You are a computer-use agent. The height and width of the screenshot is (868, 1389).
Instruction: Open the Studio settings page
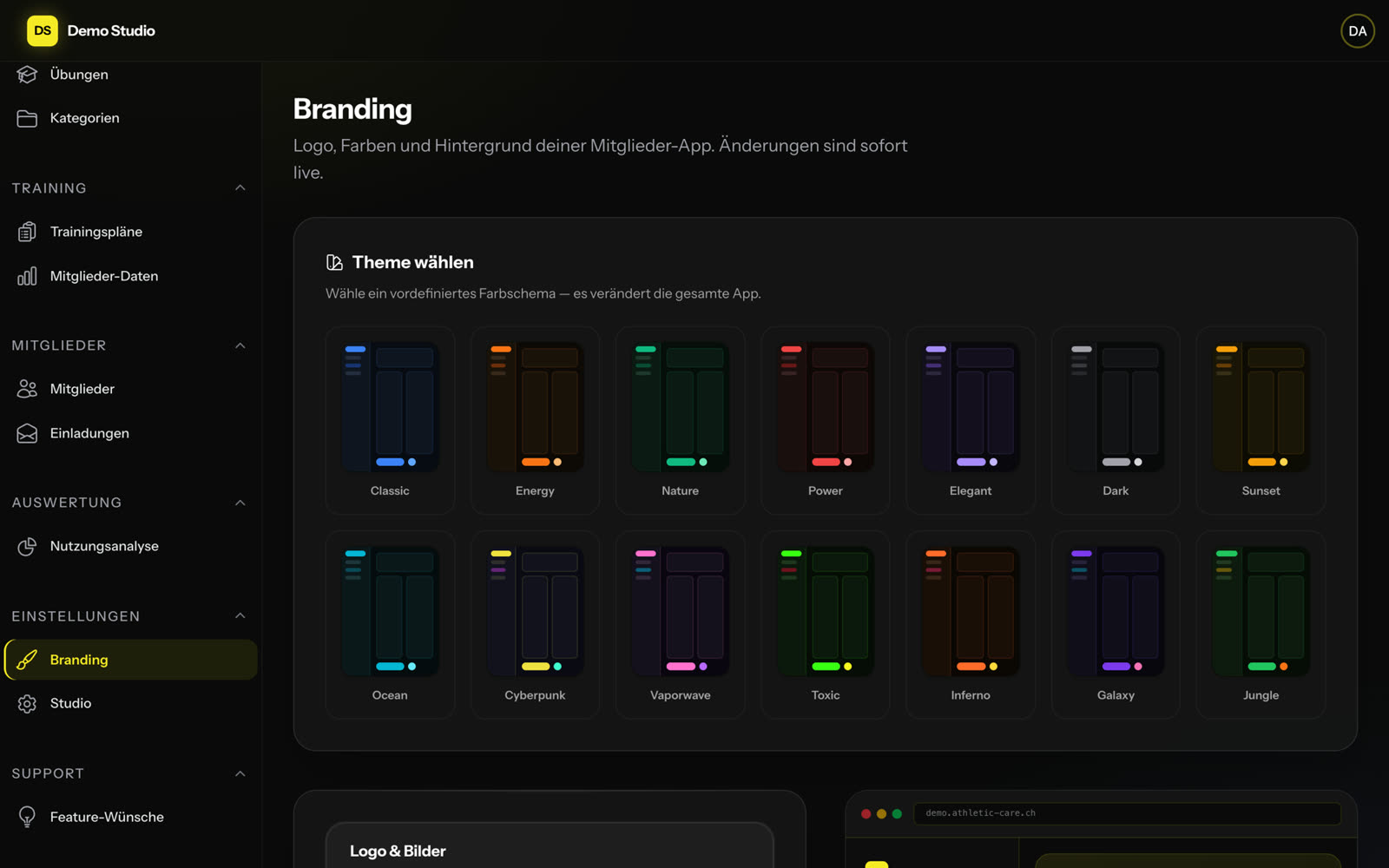[130, 703]
